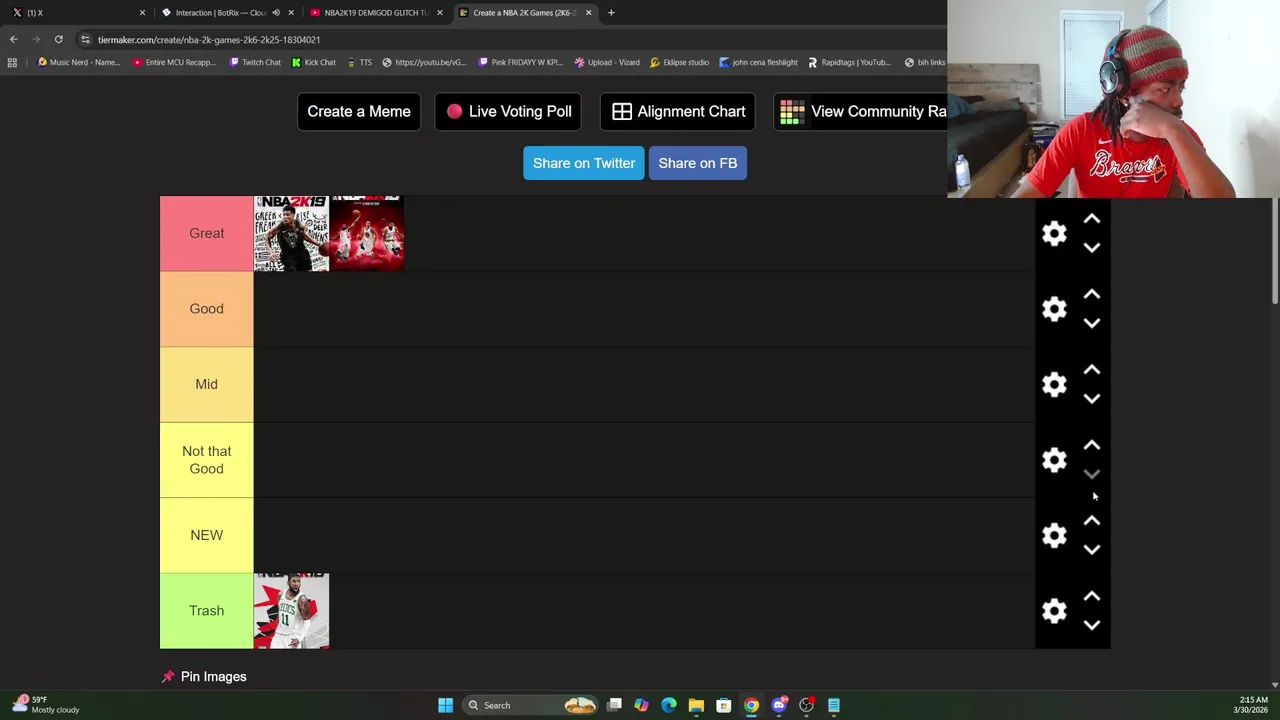
Task: Click the Great tier color label
Action: pyautogui.click(x=206, y=233)
